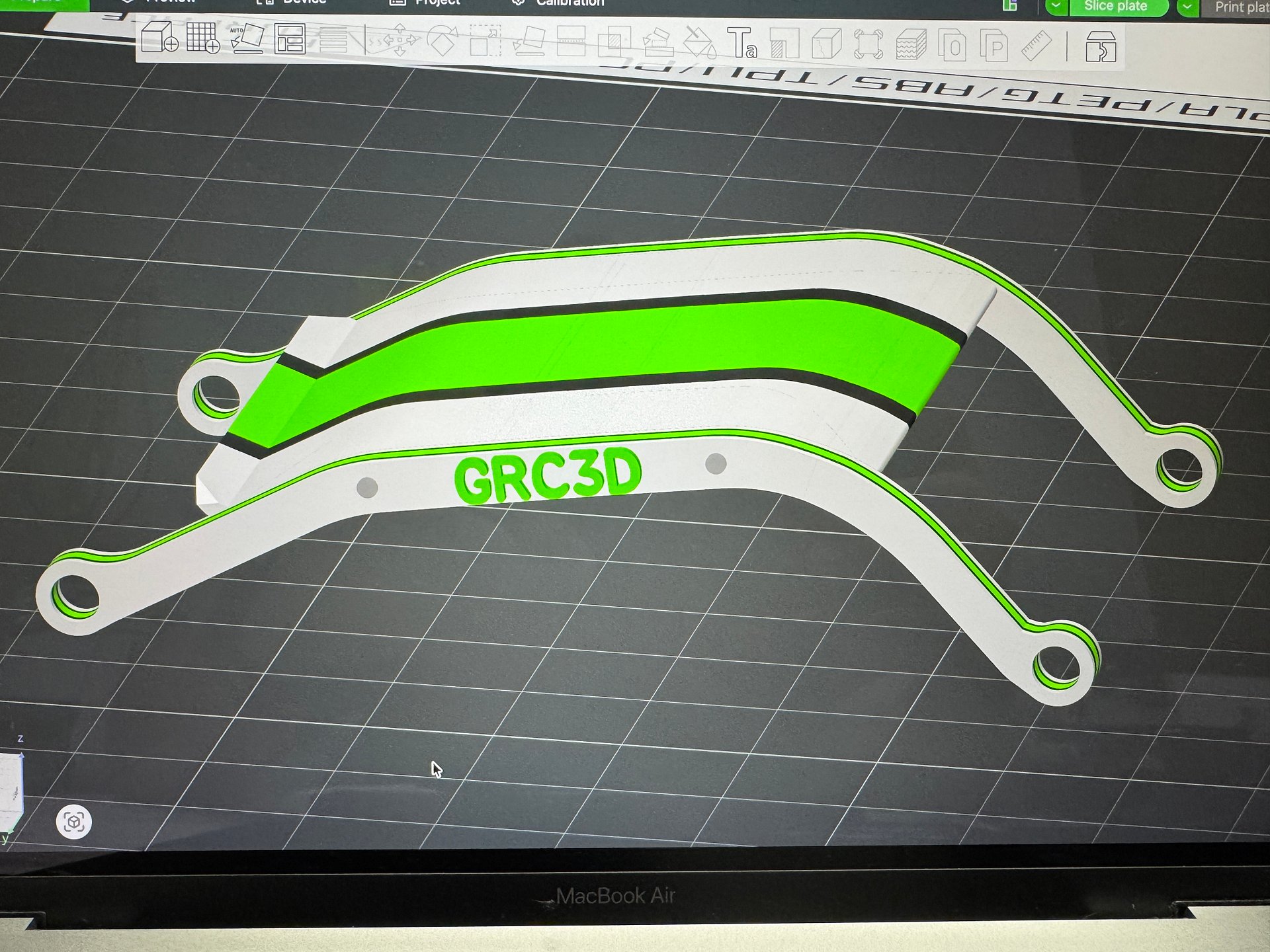1270x952 pixels.
Task: Click the hatched L-shaped toolbar icon
Action: point(784,44)
